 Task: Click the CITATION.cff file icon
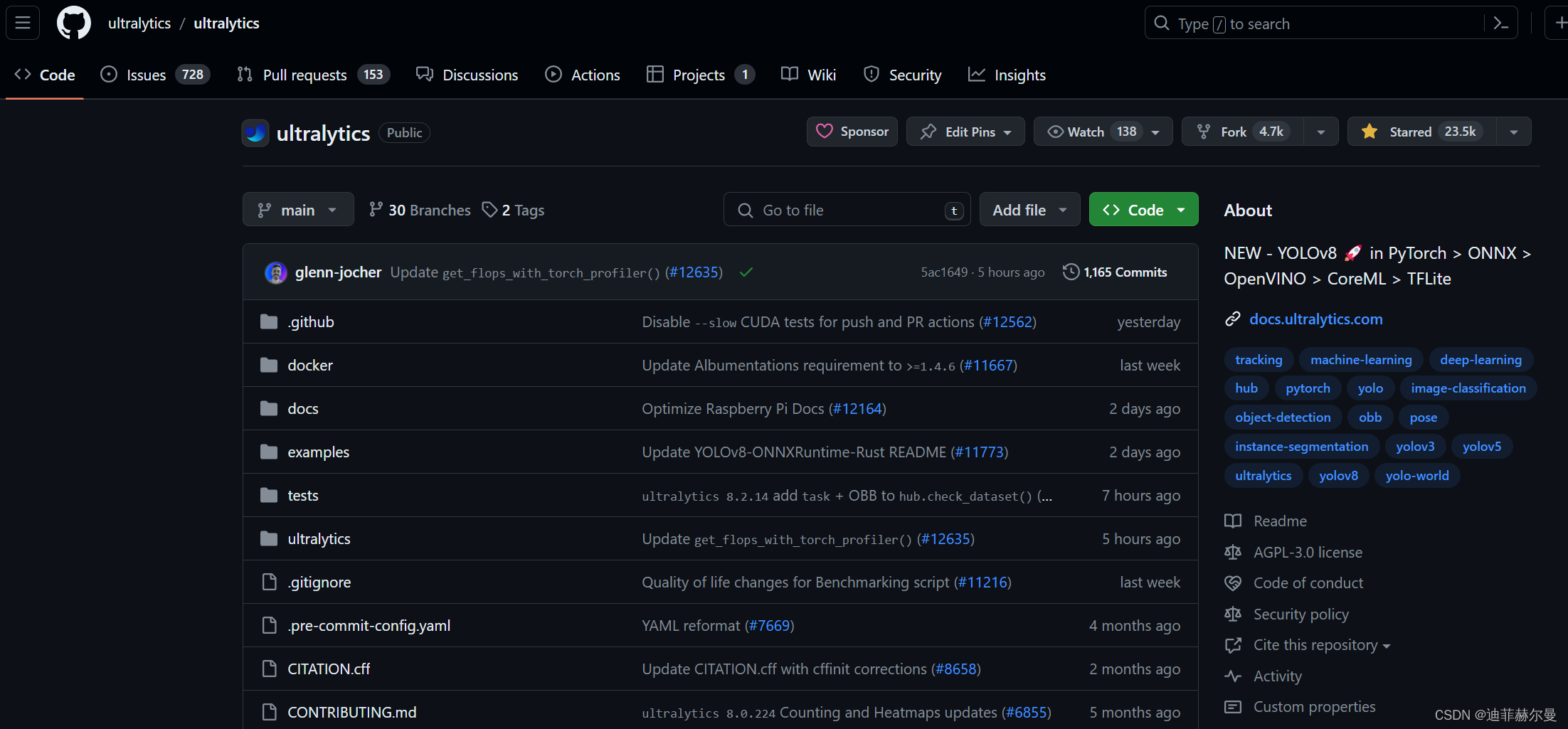pyautogui.click(x=269, y=669)
